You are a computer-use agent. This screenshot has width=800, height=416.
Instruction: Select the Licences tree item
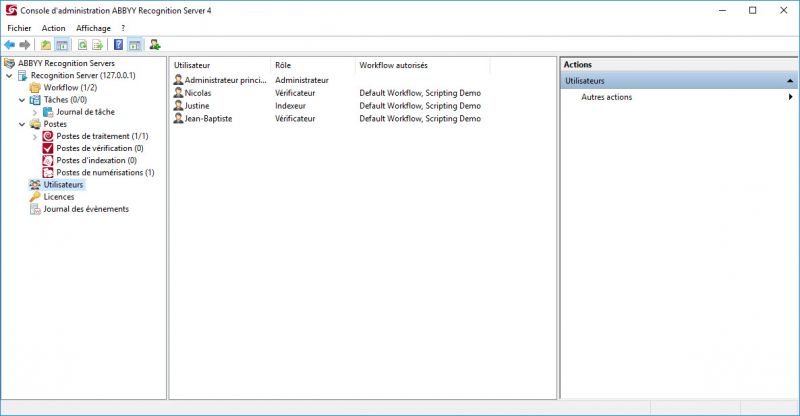coord(59,197)
